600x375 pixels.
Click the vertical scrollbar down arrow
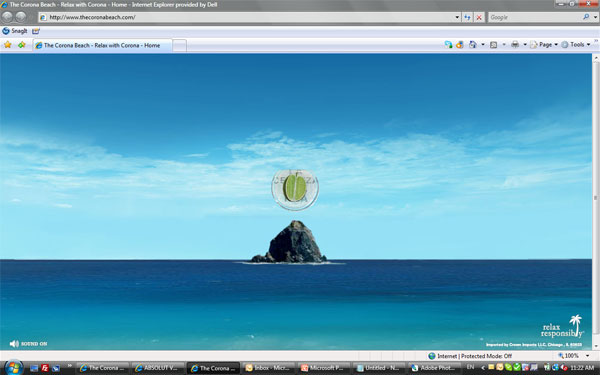tap(596, 345)
